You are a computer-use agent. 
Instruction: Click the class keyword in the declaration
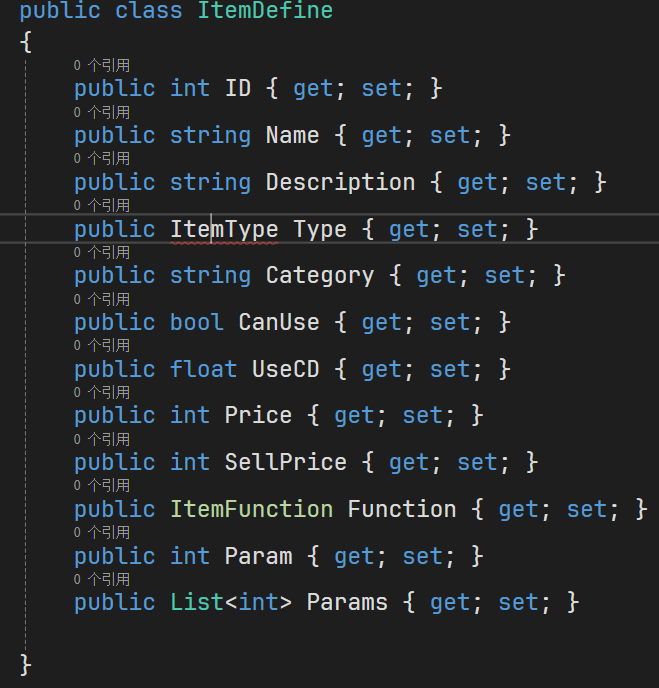tap(148, 11)
